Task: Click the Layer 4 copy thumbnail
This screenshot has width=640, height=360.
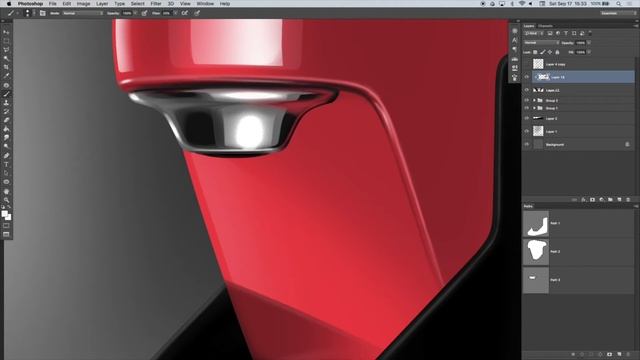Action: tap(538, 64)
